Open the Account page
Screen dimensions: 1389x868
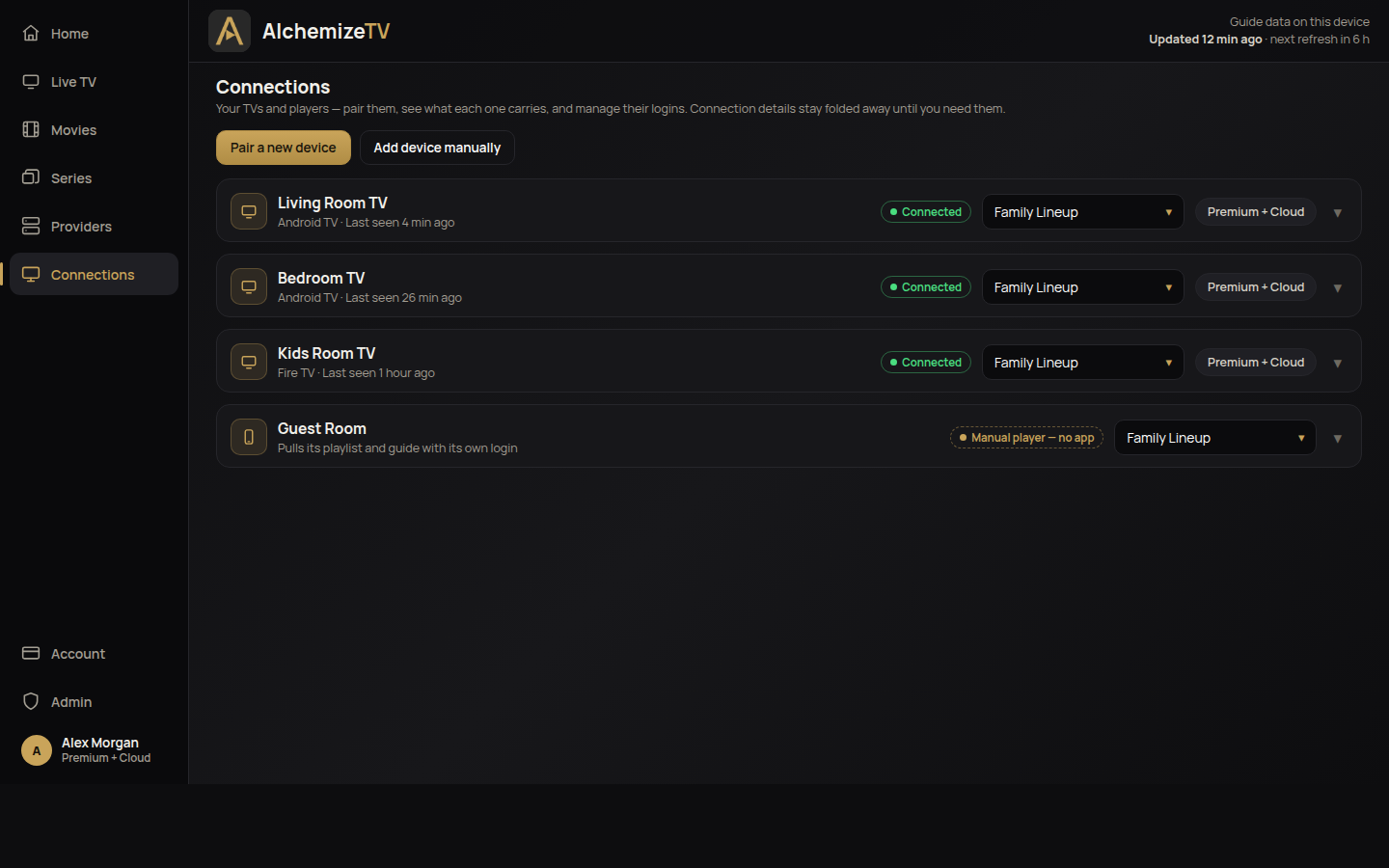(x=94, y=653)
